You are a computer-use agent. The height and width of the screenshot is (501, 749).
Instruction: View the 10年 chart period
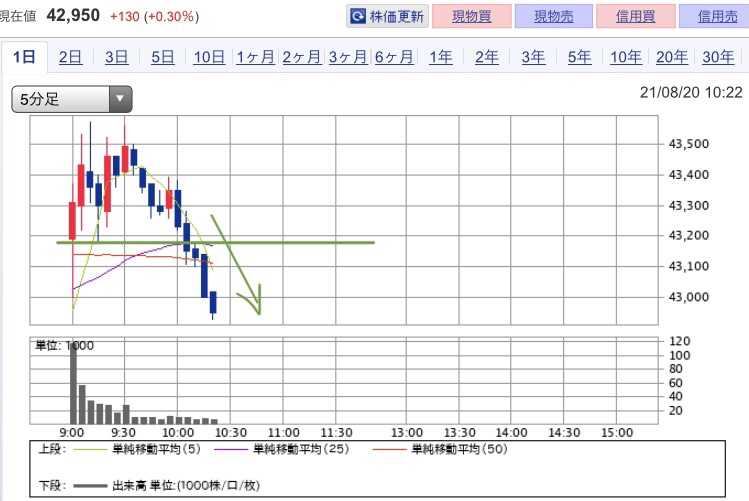click(x=626, y=57)
